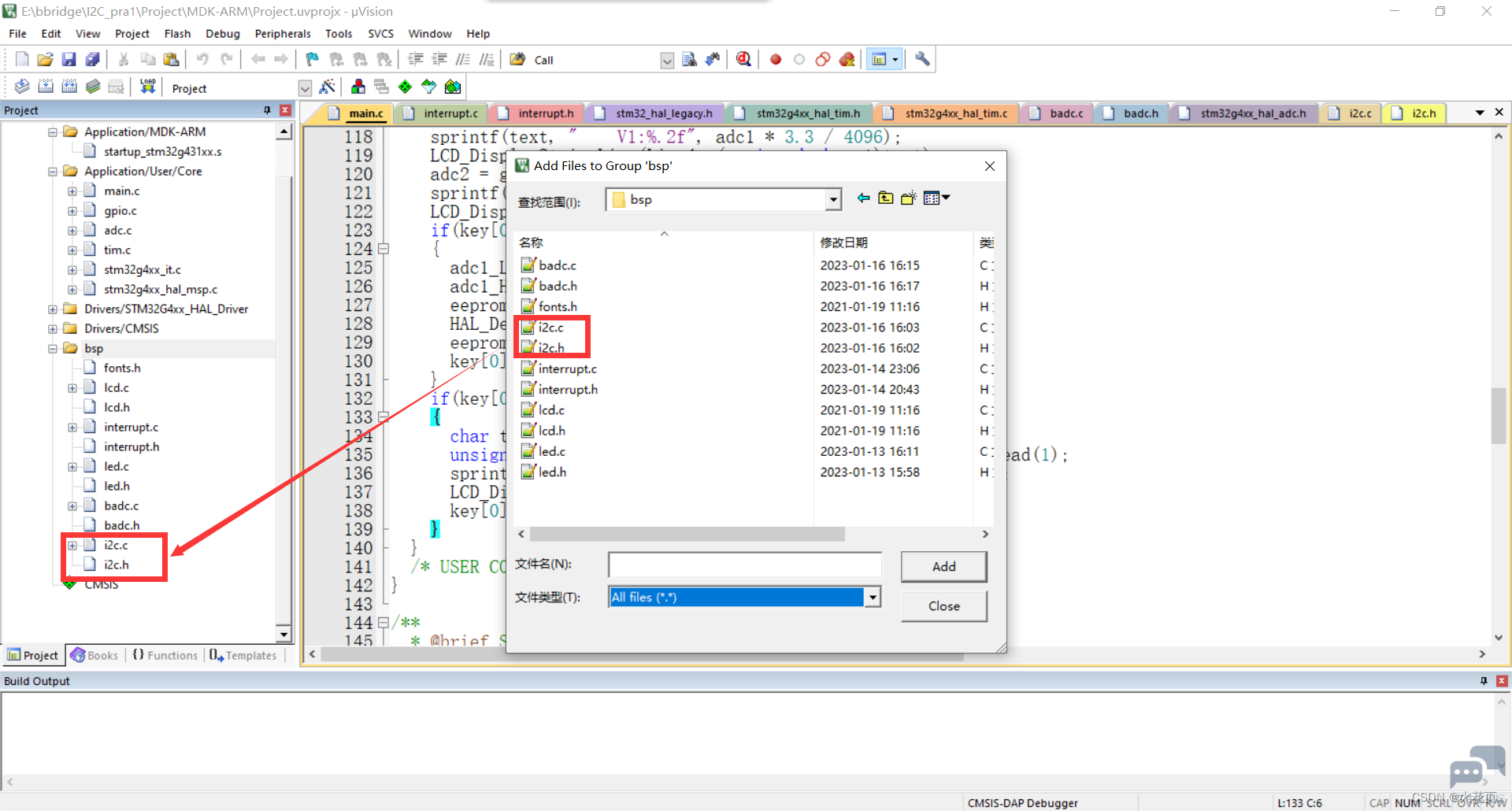
Task: Expand the Drivers/CMSIS folder node
Action: [53, 328]
